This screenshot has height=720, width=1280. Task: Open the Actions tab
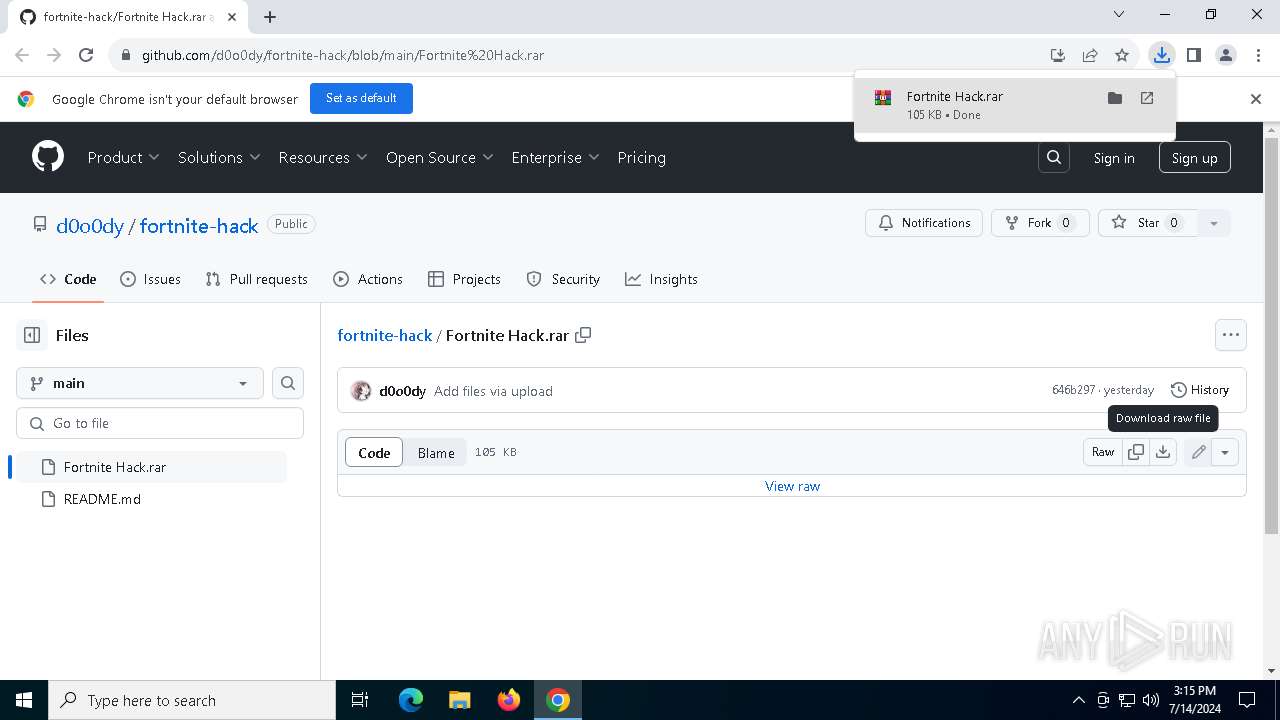[x=368, y=279]
